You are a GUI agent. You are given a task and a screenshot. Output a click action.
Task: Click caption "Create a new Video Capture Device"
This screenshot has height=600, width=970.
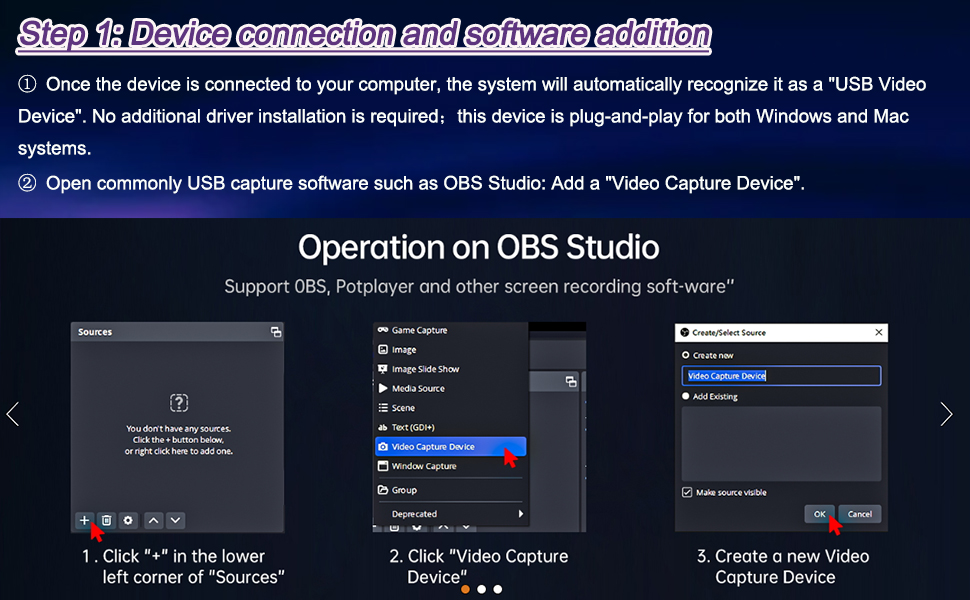(783, 567)
